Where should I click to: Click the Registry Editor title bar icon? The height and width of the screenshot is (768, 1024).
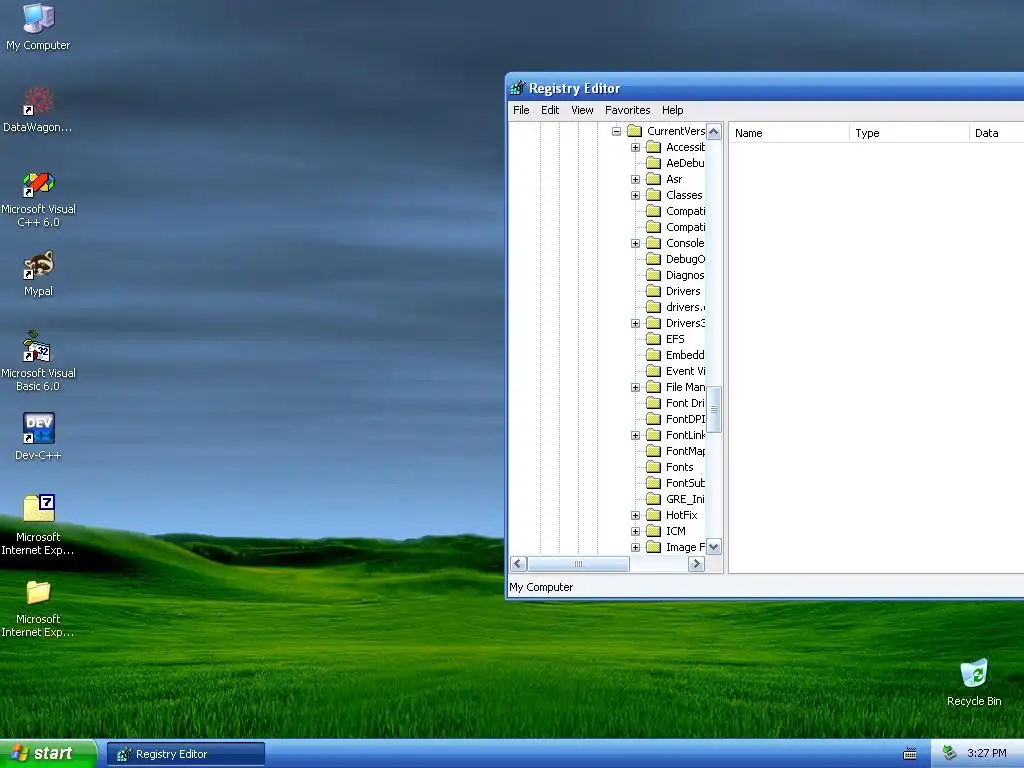point(517,88)
